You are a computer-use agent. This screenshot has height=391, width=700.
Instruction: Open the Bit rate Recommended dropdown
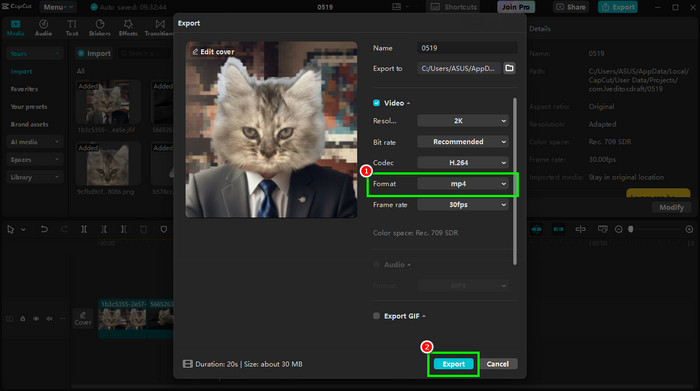(463, 141)
